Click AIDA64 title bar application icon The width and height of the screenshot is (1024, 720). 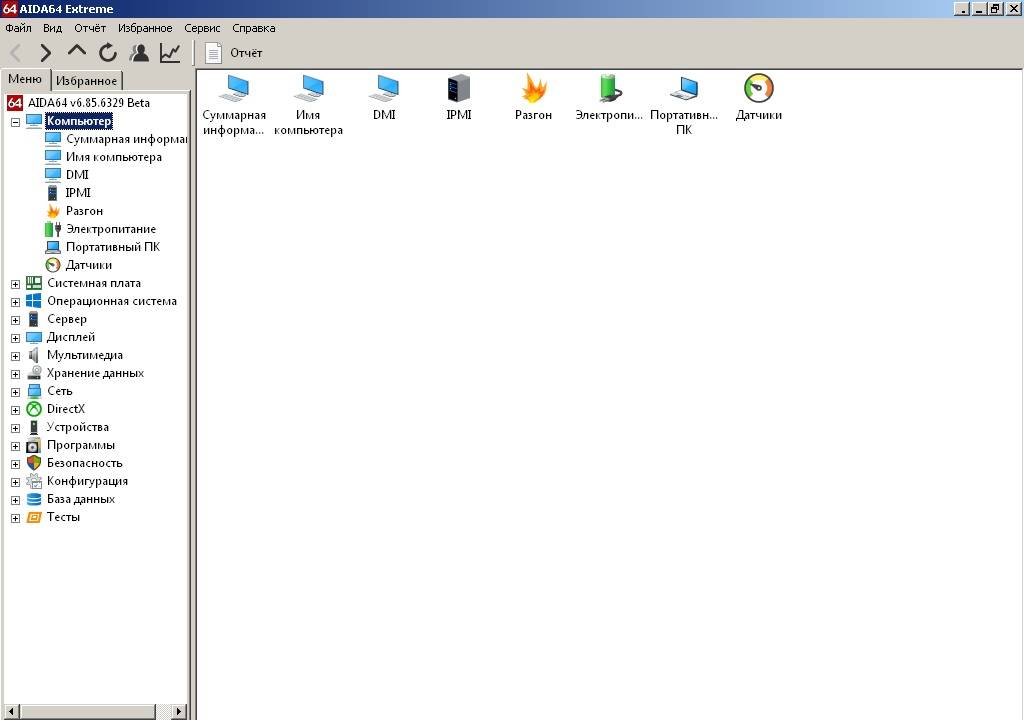pyautogui.click(x=9, y=8)
